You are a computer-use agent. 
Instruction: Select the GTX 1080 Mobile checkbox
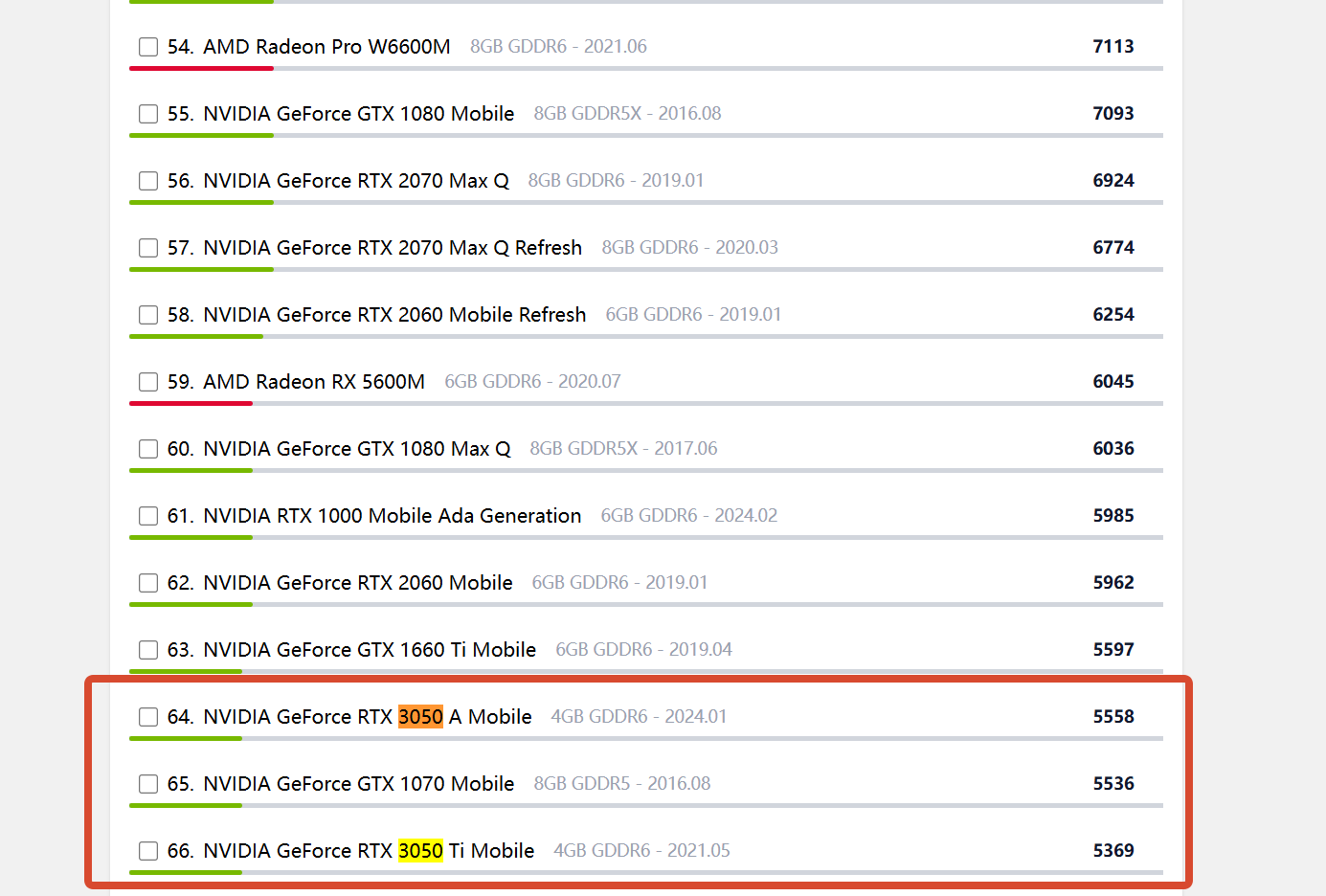pyautogui.click(x=148, y=114)
